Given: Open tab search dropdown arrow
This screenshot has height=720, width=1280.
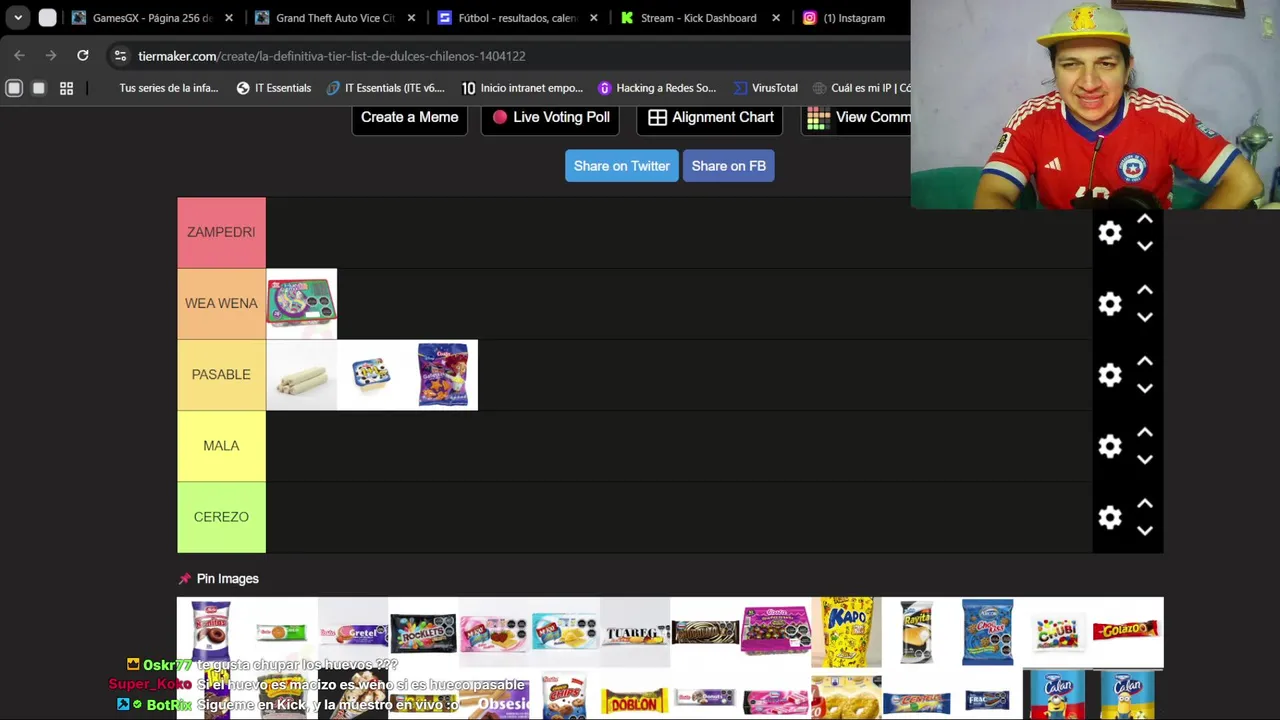Looking at the screenshot, I should [x=18, y=18].
